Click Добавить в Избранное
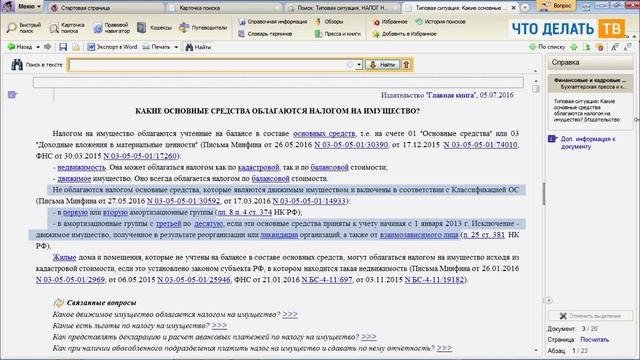Screen dimensions: 640x360 404,34
